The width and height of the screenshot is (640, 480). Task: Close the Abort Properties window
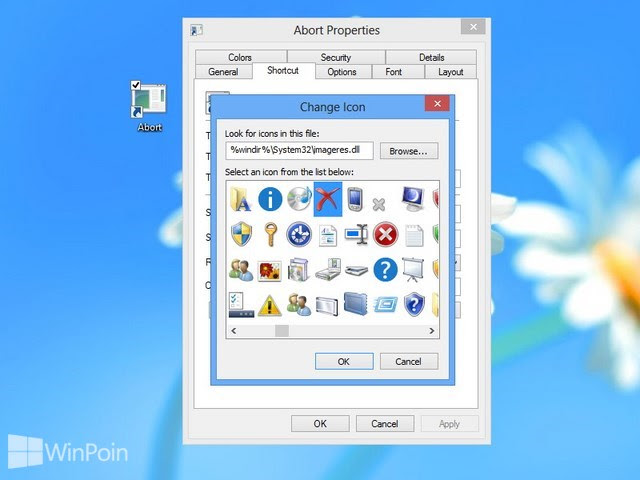(x=473, y=27)
